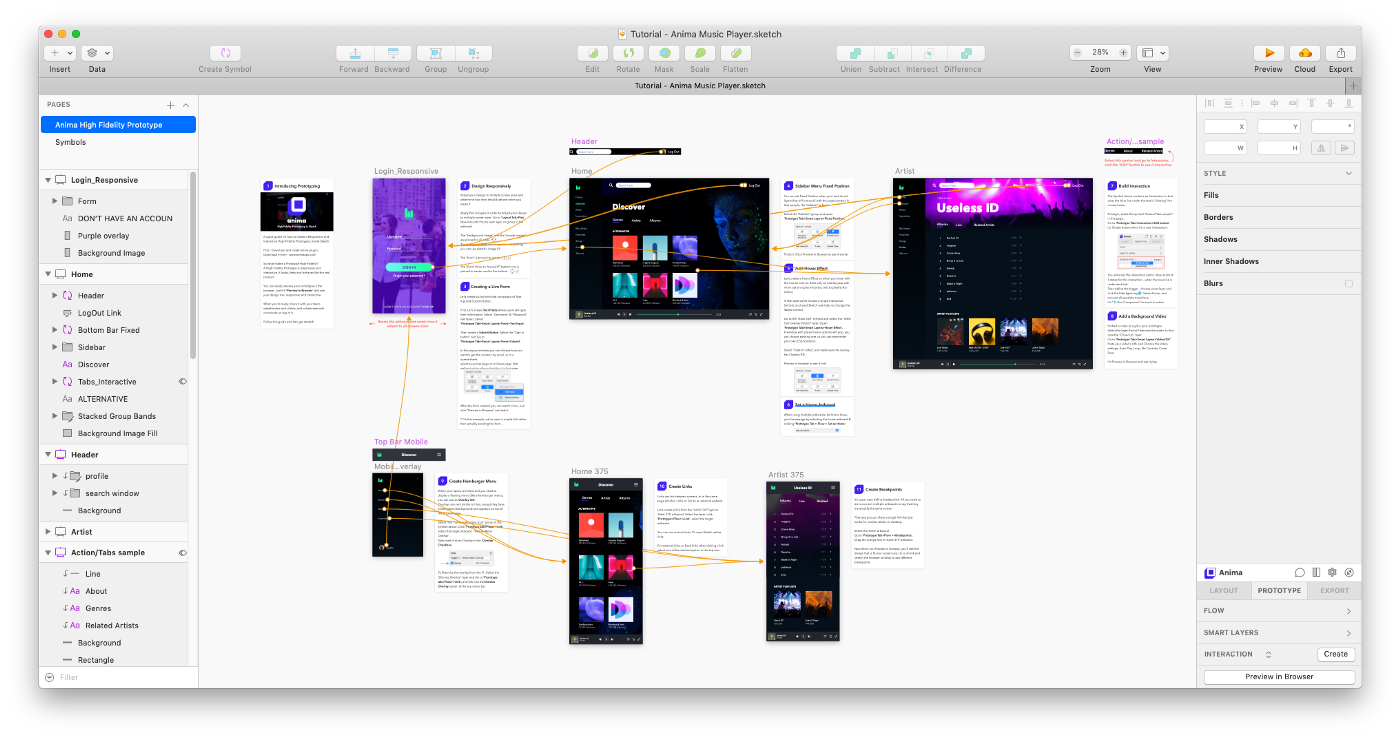Expand the Sidebar folder layer
The width and height of the screenshot is (1400, 739).
54,347
